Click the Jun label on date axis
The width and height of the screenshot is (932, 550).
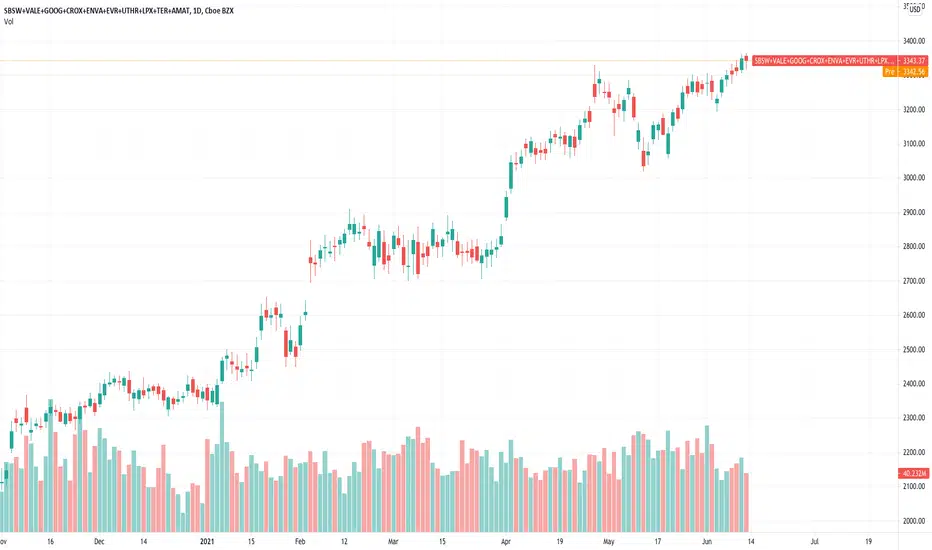click(x=707, y=541)
